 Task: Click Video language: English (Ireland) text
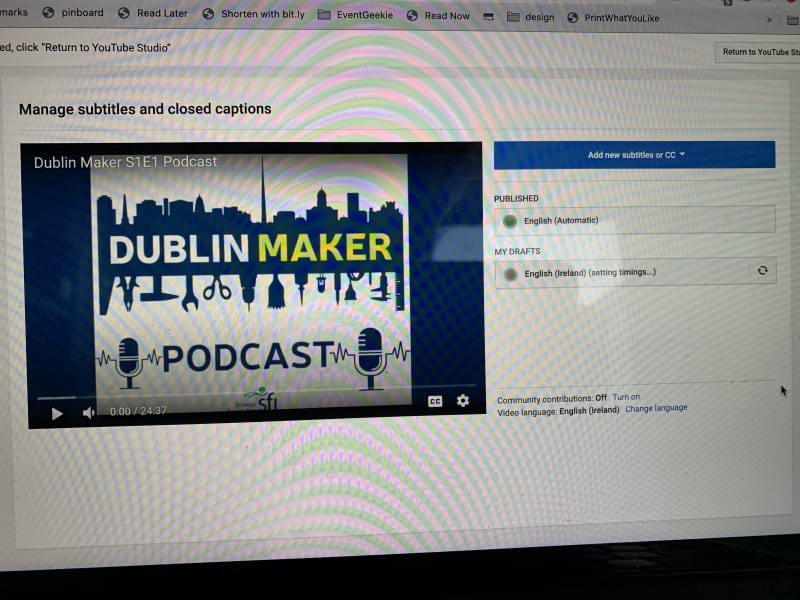pos(558,411)
